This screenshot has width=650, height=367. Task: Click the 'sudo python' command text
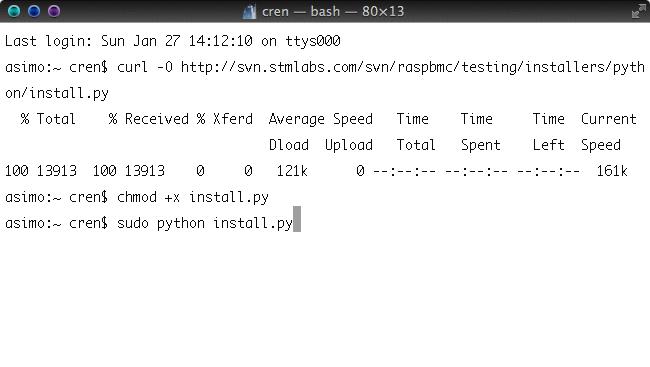[x=161, y=224]
